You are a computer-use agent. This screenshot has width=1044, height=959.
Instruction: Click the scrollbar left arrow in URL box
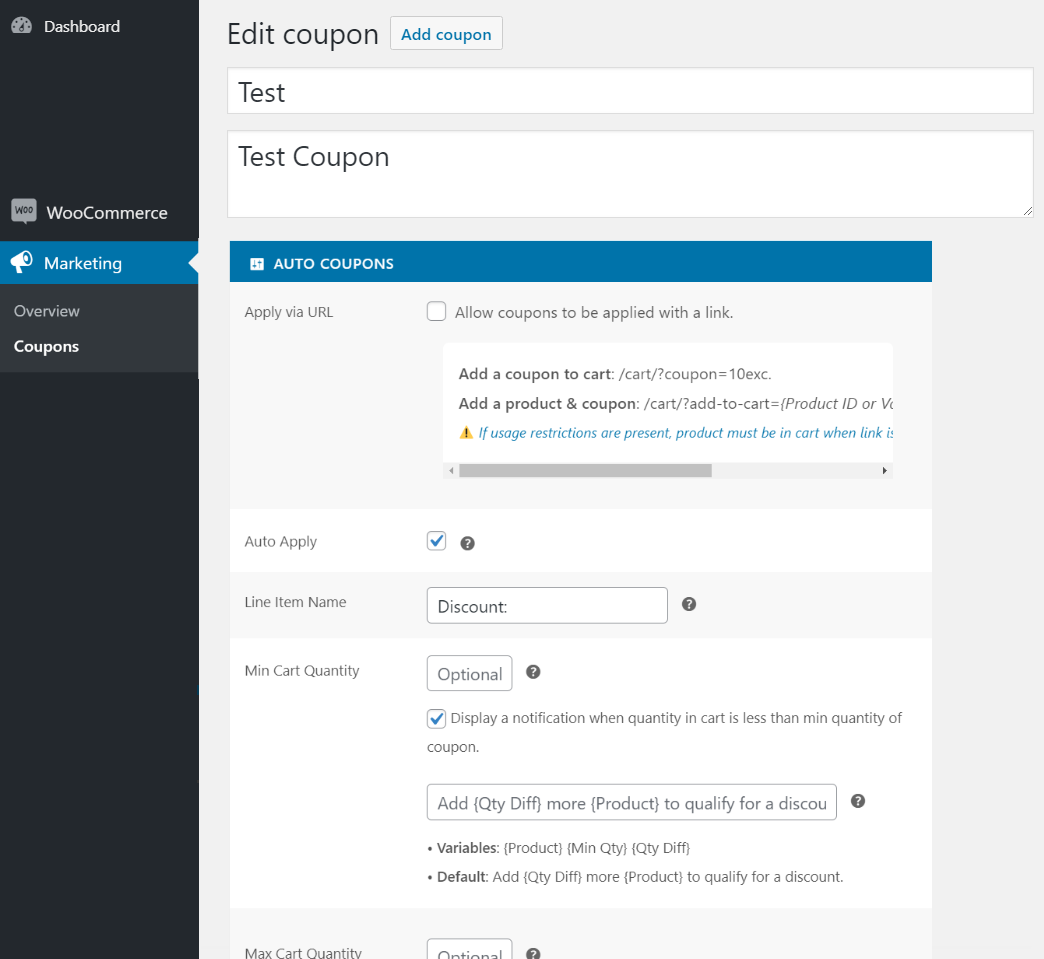[451, 471]
